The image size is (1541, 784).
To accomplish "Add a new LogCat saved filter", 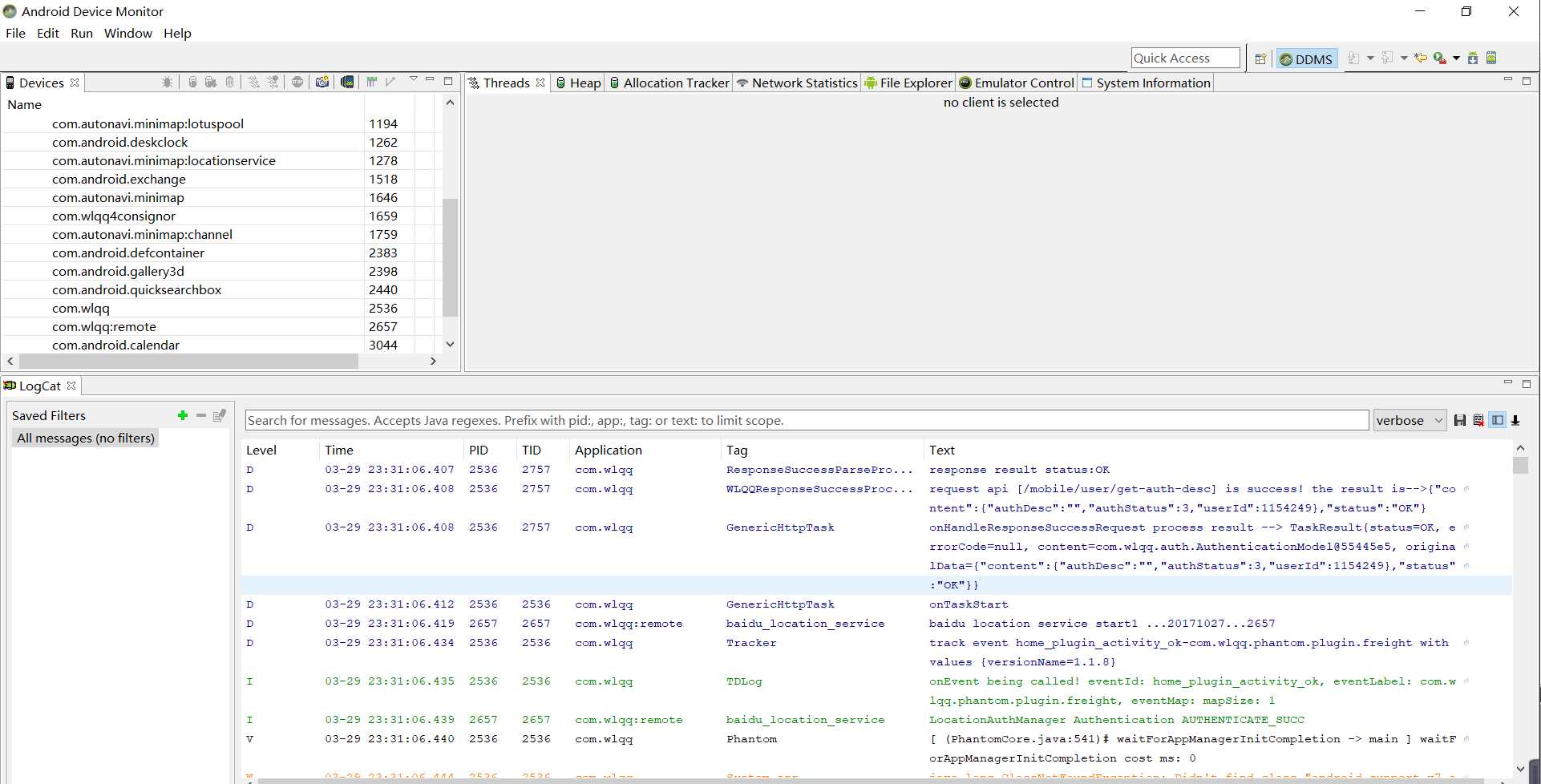I will (x=183, y=415).
